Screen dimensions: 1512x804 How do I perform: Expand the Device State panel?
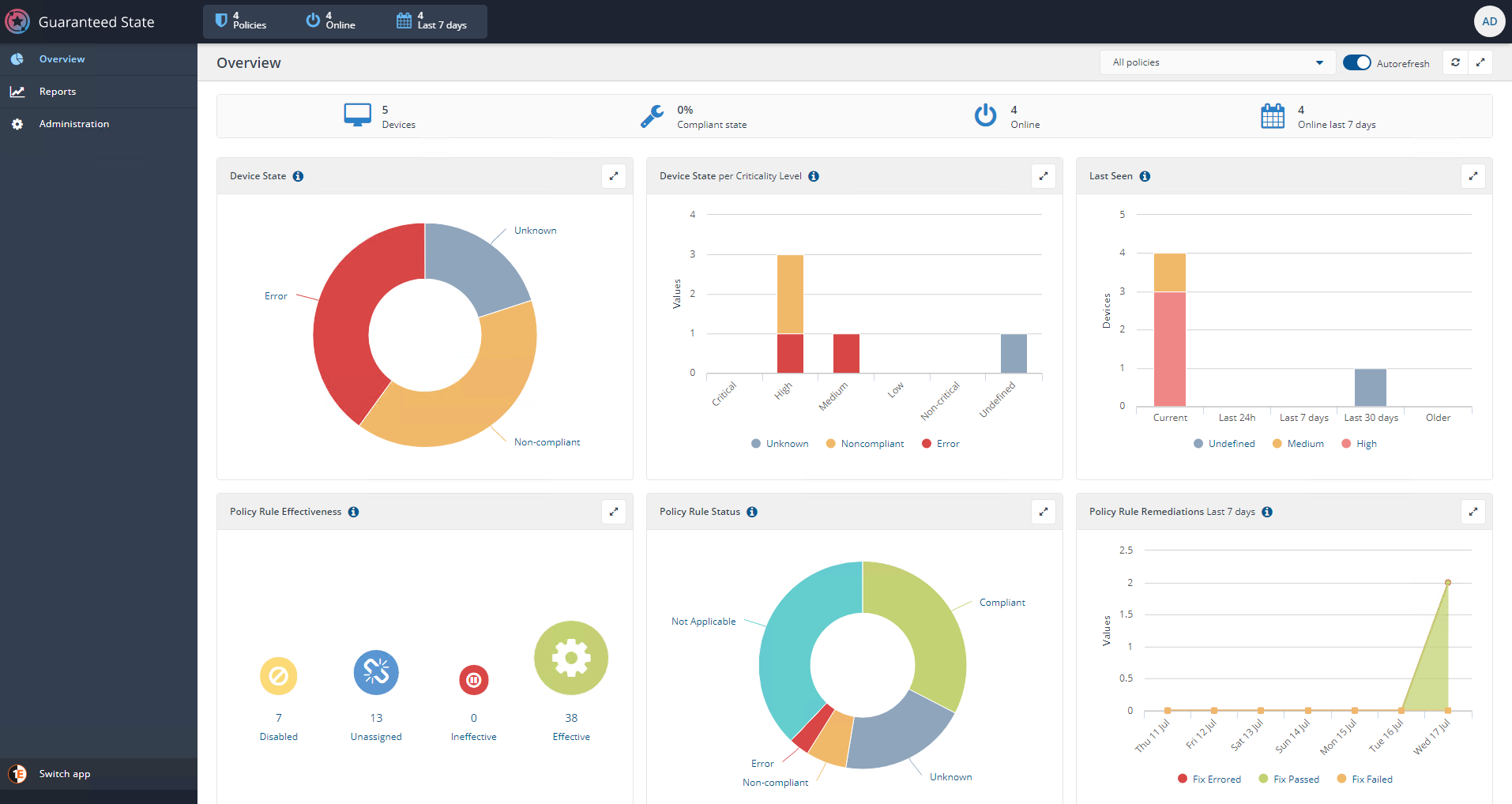(614, 176)
